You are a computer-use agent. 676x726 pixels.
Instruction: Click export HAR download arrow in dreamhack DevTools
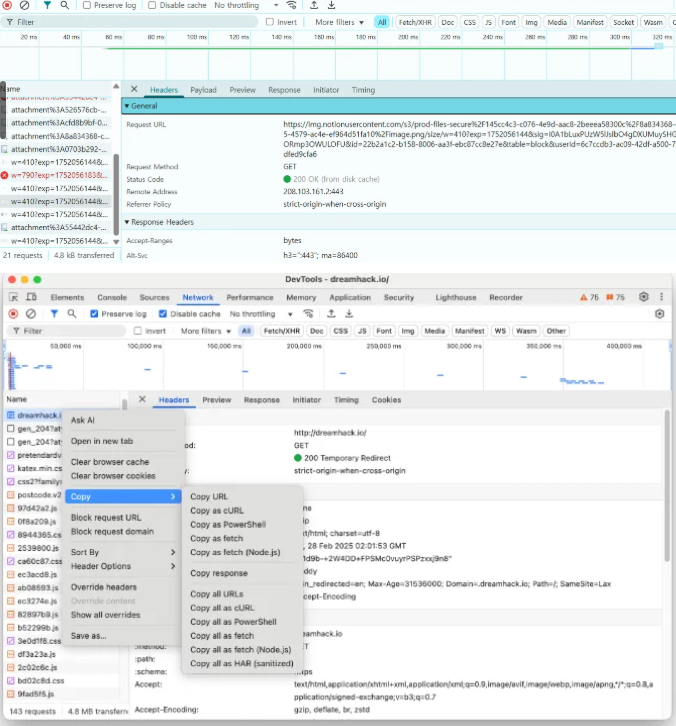pos(349,314)
